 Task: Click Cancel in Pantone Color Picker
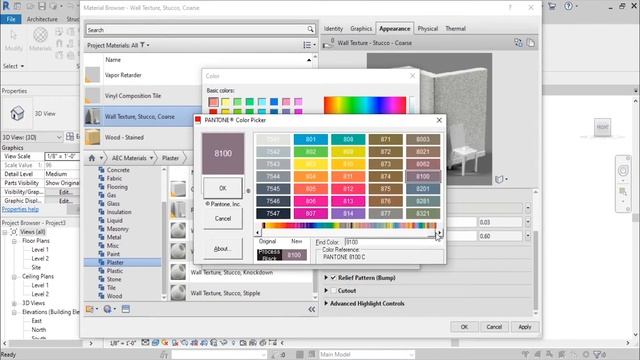(222, 218)
